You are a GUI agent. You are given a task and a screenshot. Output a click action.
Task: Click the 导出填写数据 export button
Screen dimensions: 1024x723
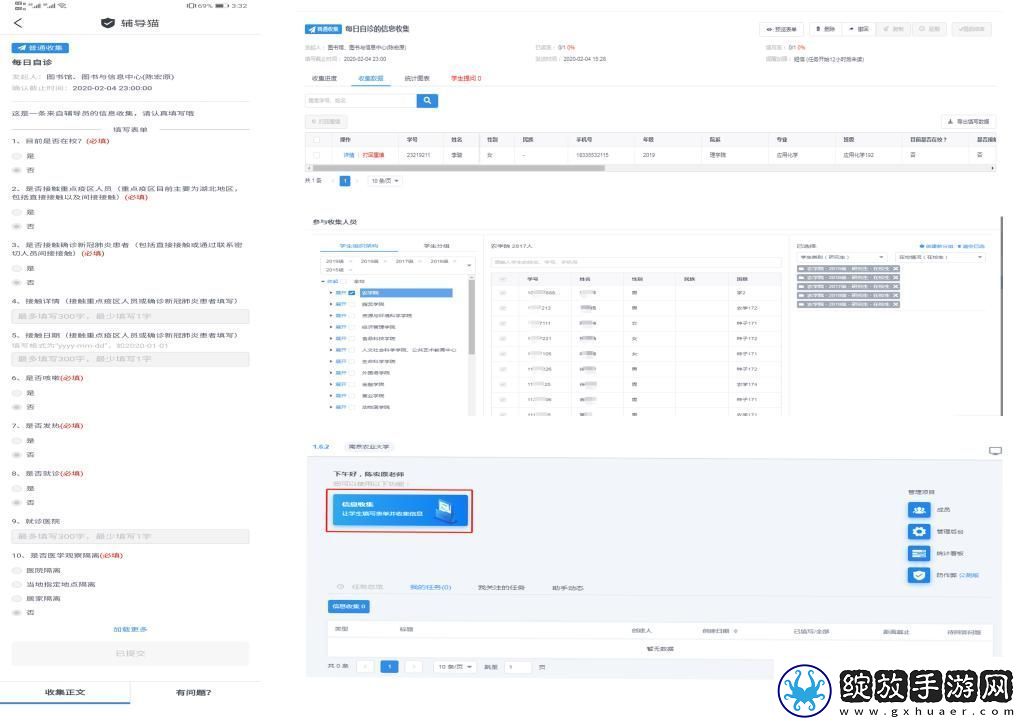(x=969, y=121)
